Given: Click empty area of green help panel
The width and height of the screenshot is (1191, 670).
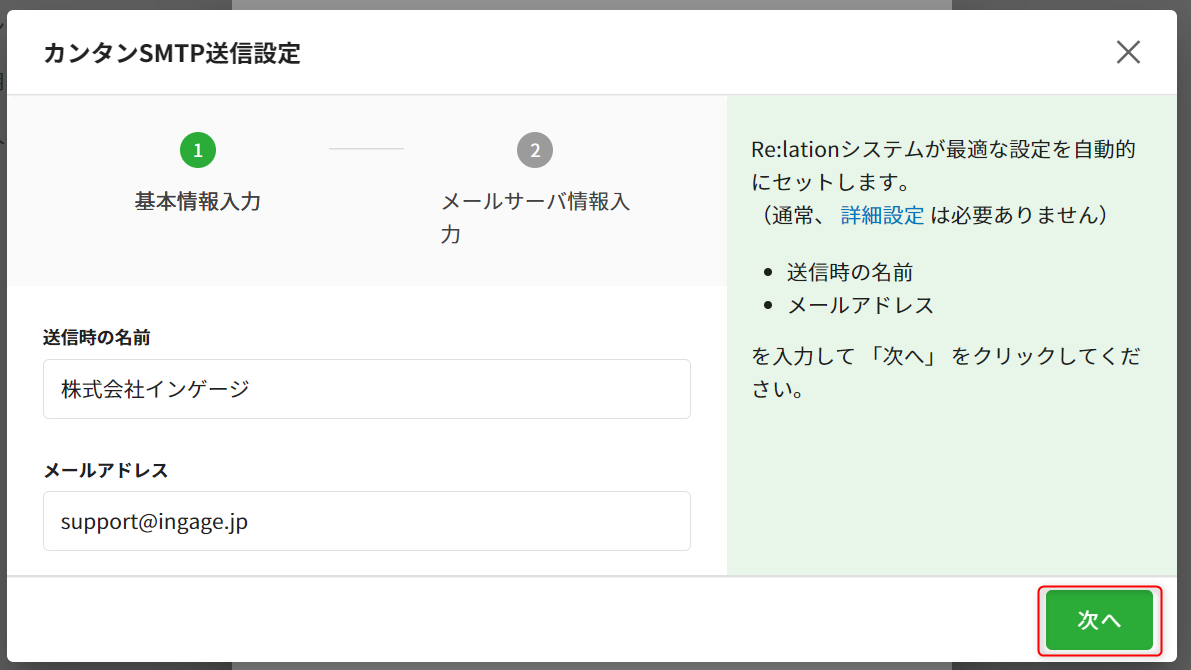Looking at the screenshot, I should pyautogui.click(x=950, y=490).
